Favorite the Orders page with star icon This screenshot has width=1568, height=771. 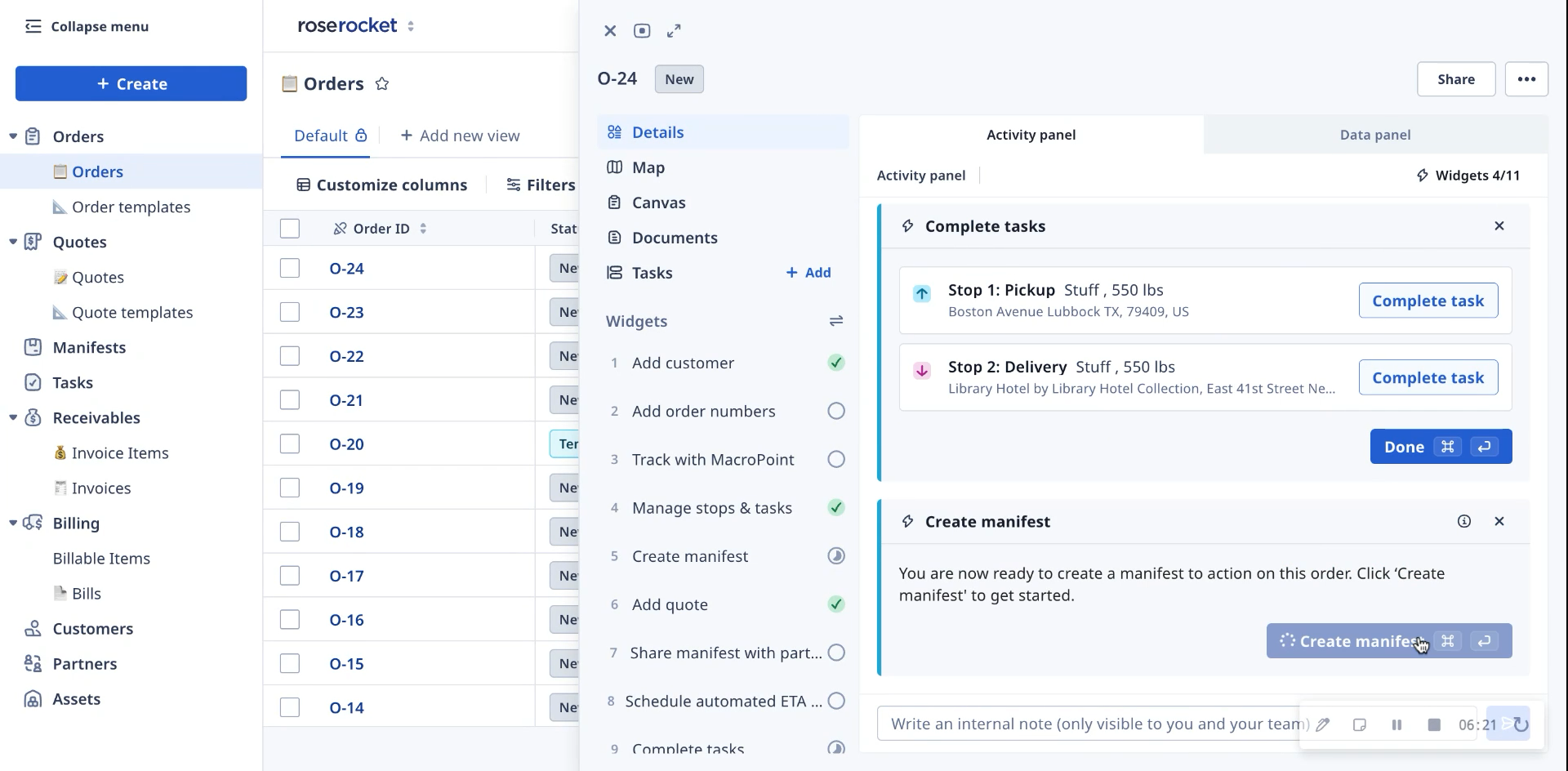point(381,83)
